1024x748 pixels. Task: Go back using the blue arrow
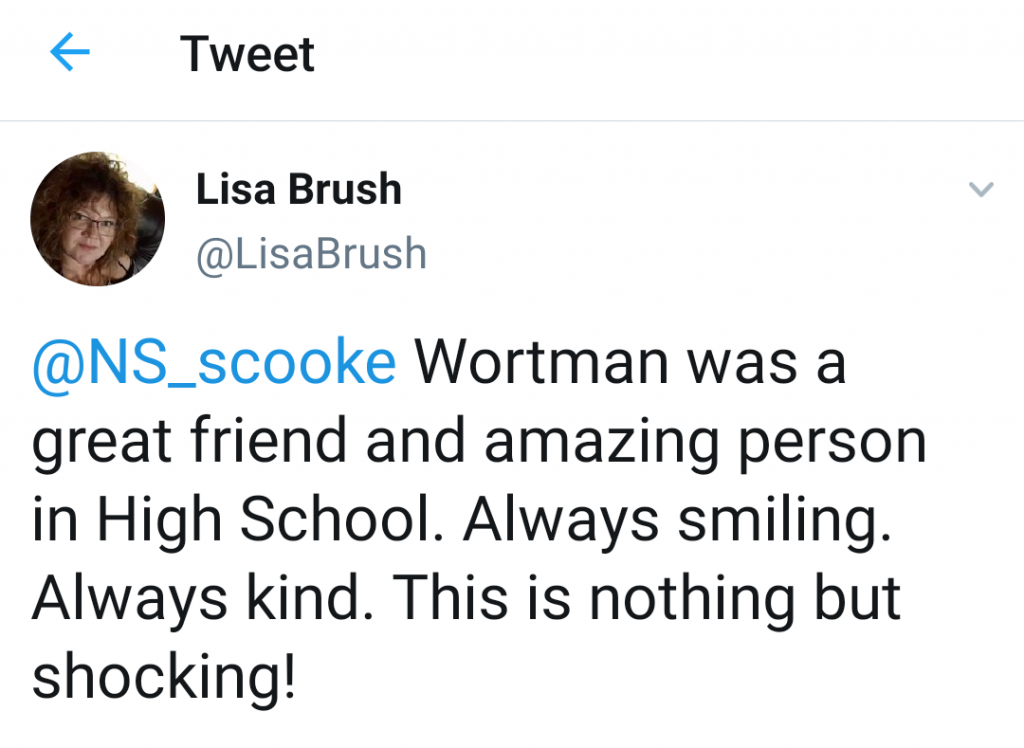[70, 52]
